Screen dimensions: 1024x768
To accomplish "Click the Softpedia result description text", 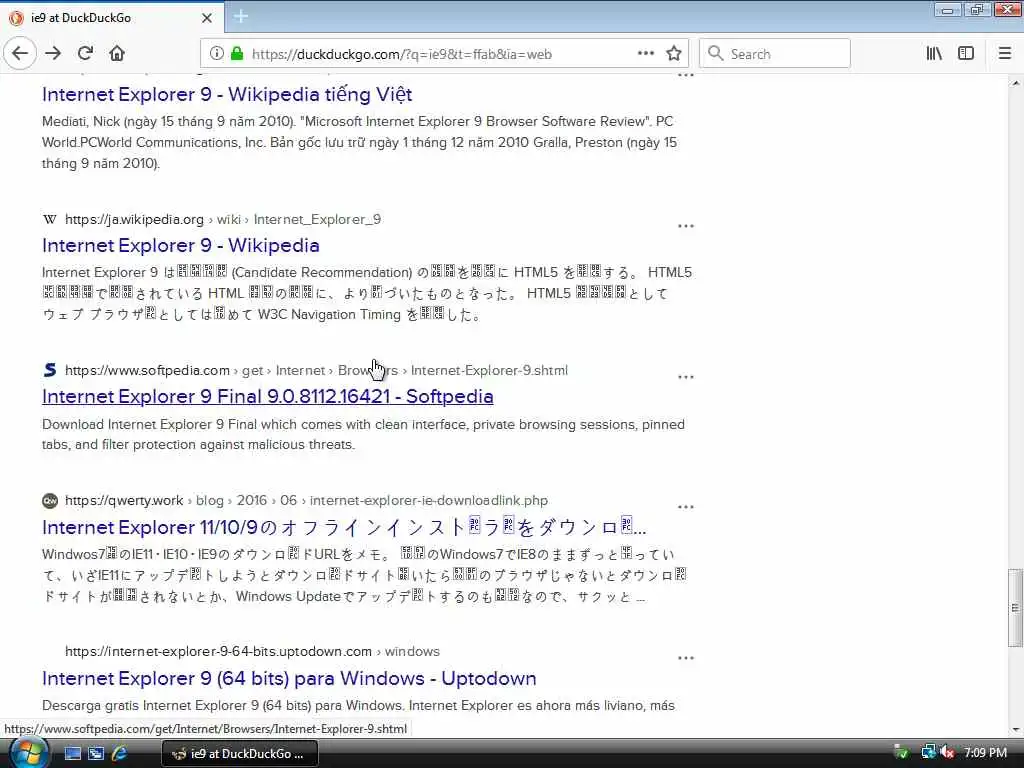I will pyautogui.click(x=363, y=434).
